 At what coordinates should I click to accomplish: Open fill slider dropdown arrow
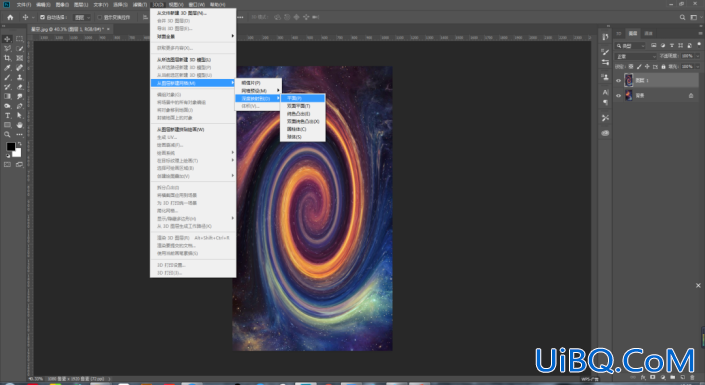pos(698,67)
